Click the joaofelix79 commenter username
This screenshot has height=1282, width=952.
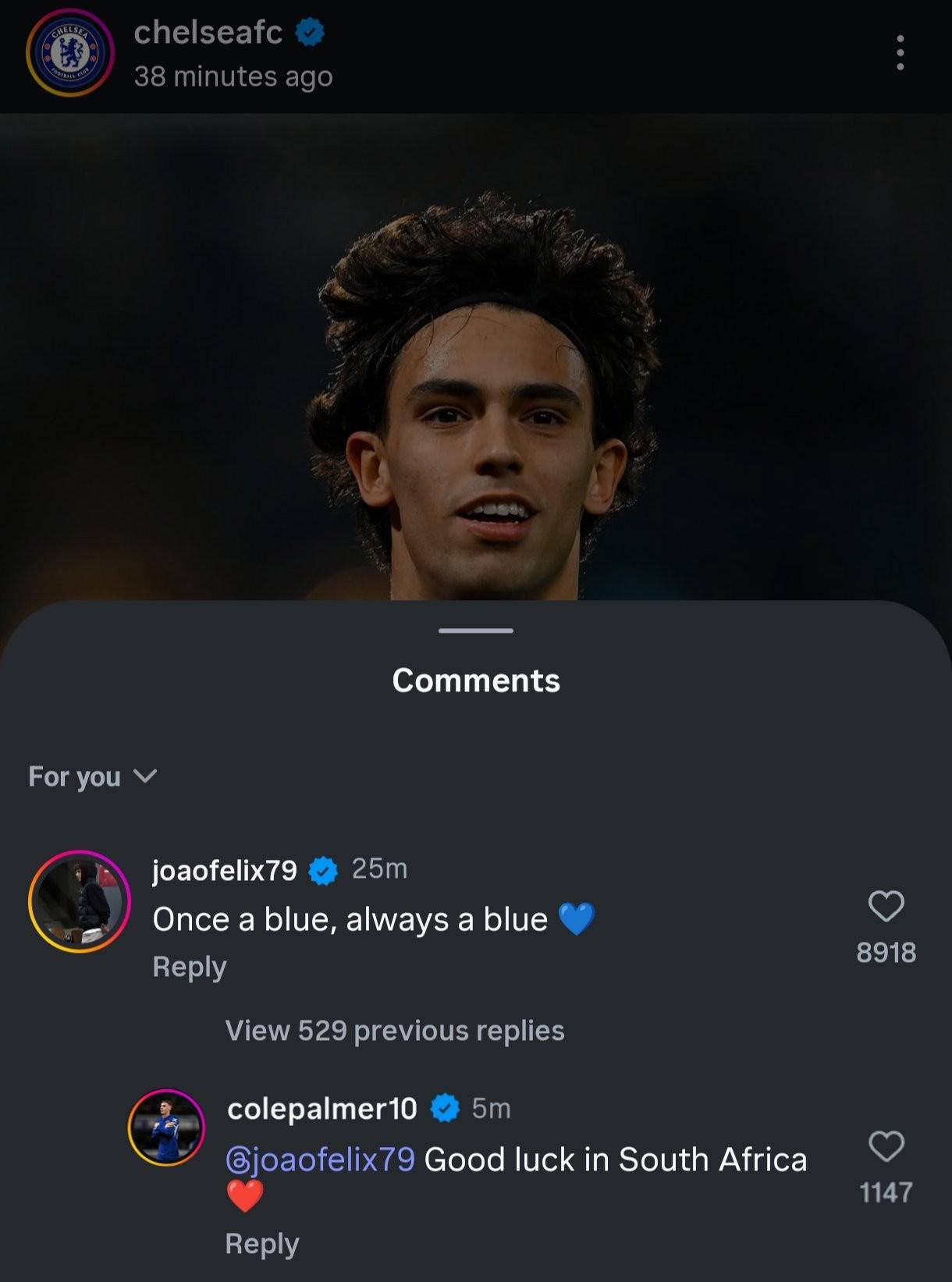225,870
